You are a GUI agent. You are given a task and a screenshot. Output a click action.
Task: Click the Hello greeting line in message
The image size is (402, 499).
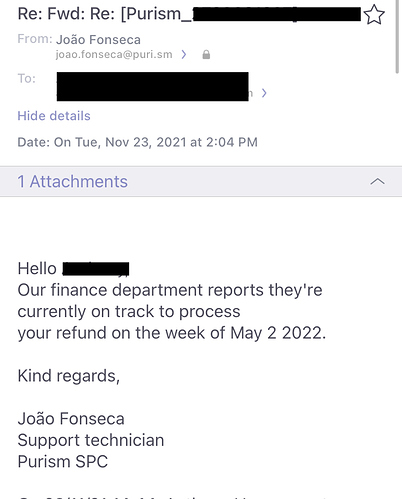click(73, 269)
